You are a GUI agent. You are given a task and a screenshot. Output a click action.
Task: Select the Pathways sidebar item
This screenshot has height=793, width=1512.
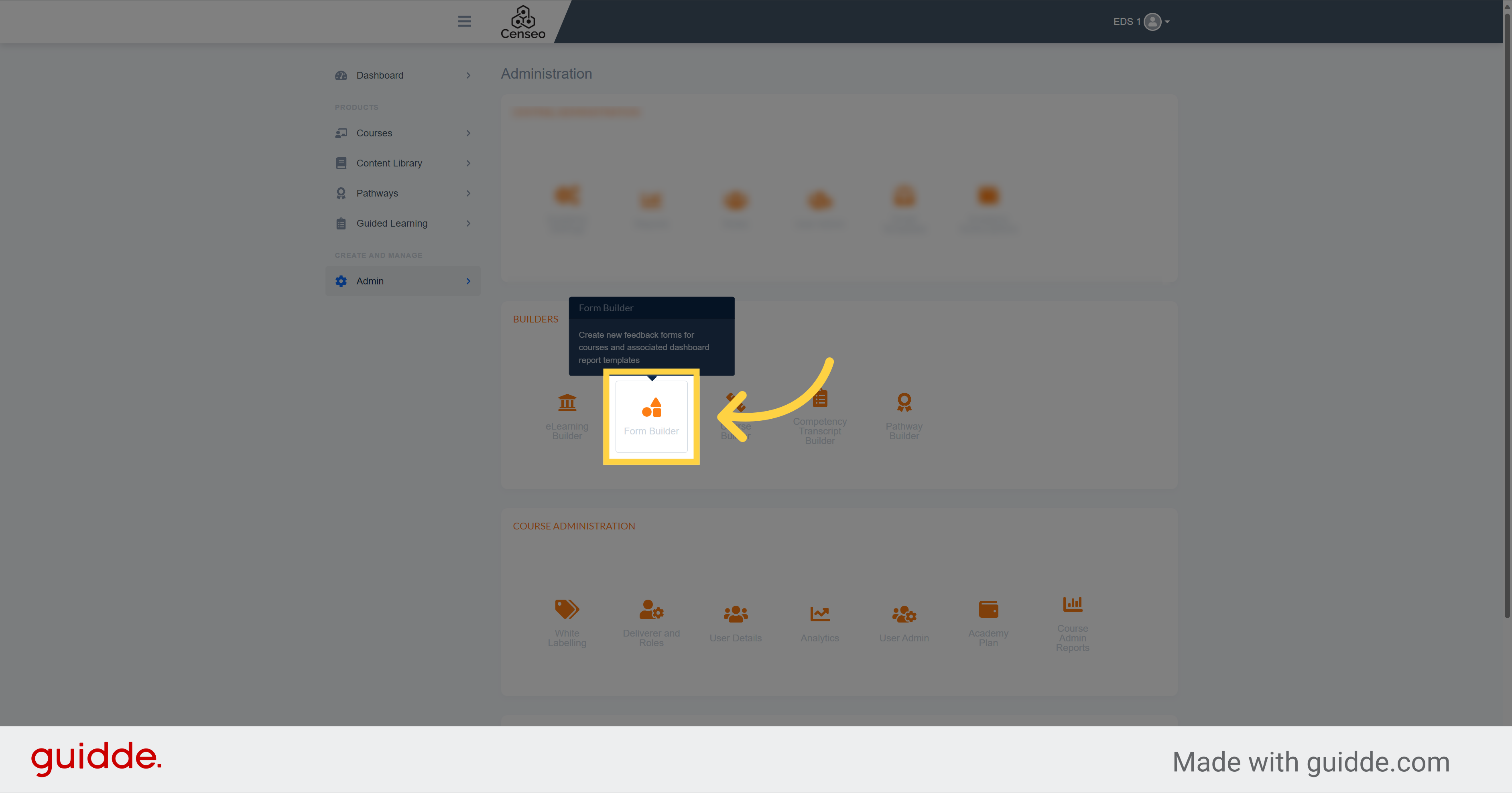(x=377, y=192)
